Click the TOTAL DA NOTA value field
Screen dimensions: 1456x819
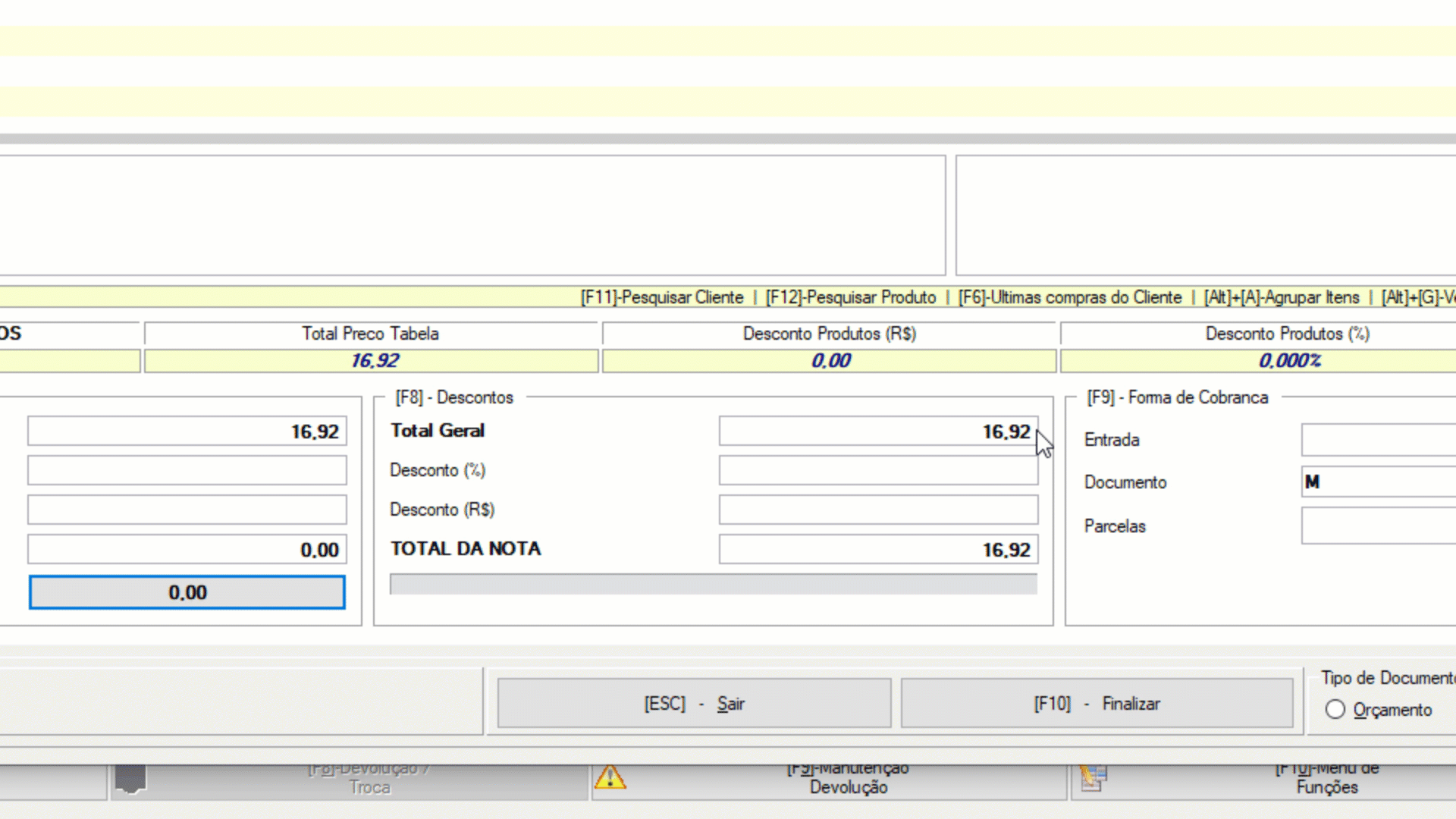pyautogui.click(x=878, y=549)
